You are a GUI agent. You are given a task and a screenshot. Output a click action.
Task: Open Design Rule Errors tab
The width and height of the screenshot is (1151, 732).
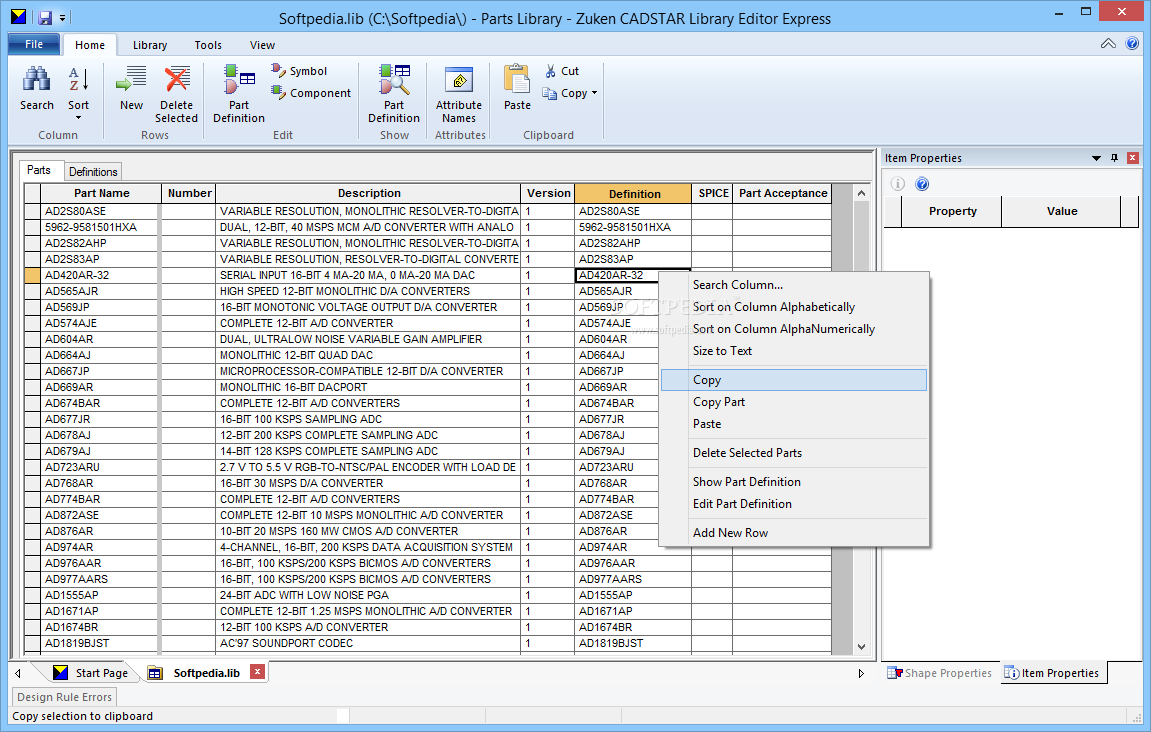[x=65, y=697]
